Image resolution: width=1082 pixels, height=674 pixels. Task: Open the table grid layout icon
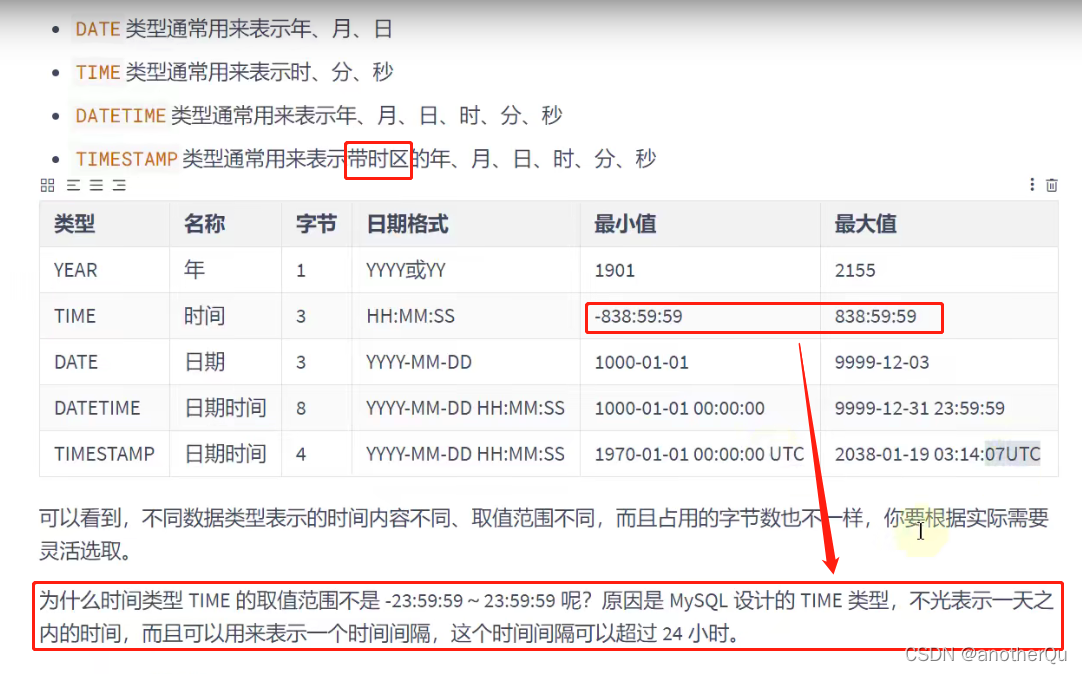[x=48, y=185]
